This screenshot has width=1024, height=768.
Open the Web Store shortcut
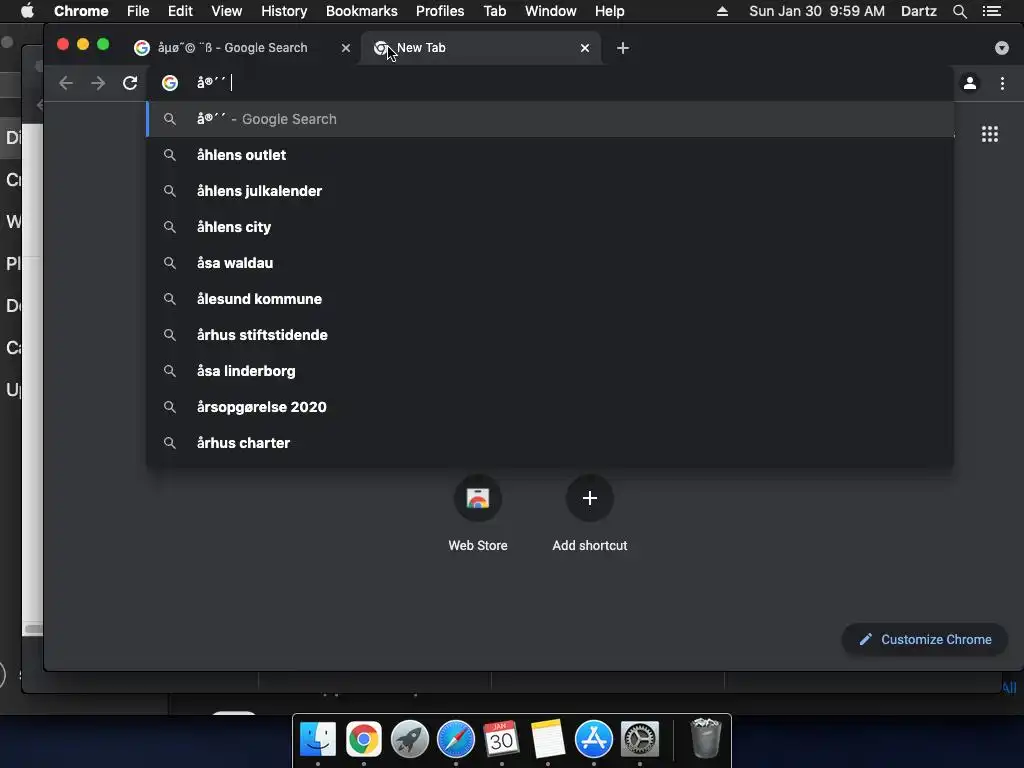point(478,498)
